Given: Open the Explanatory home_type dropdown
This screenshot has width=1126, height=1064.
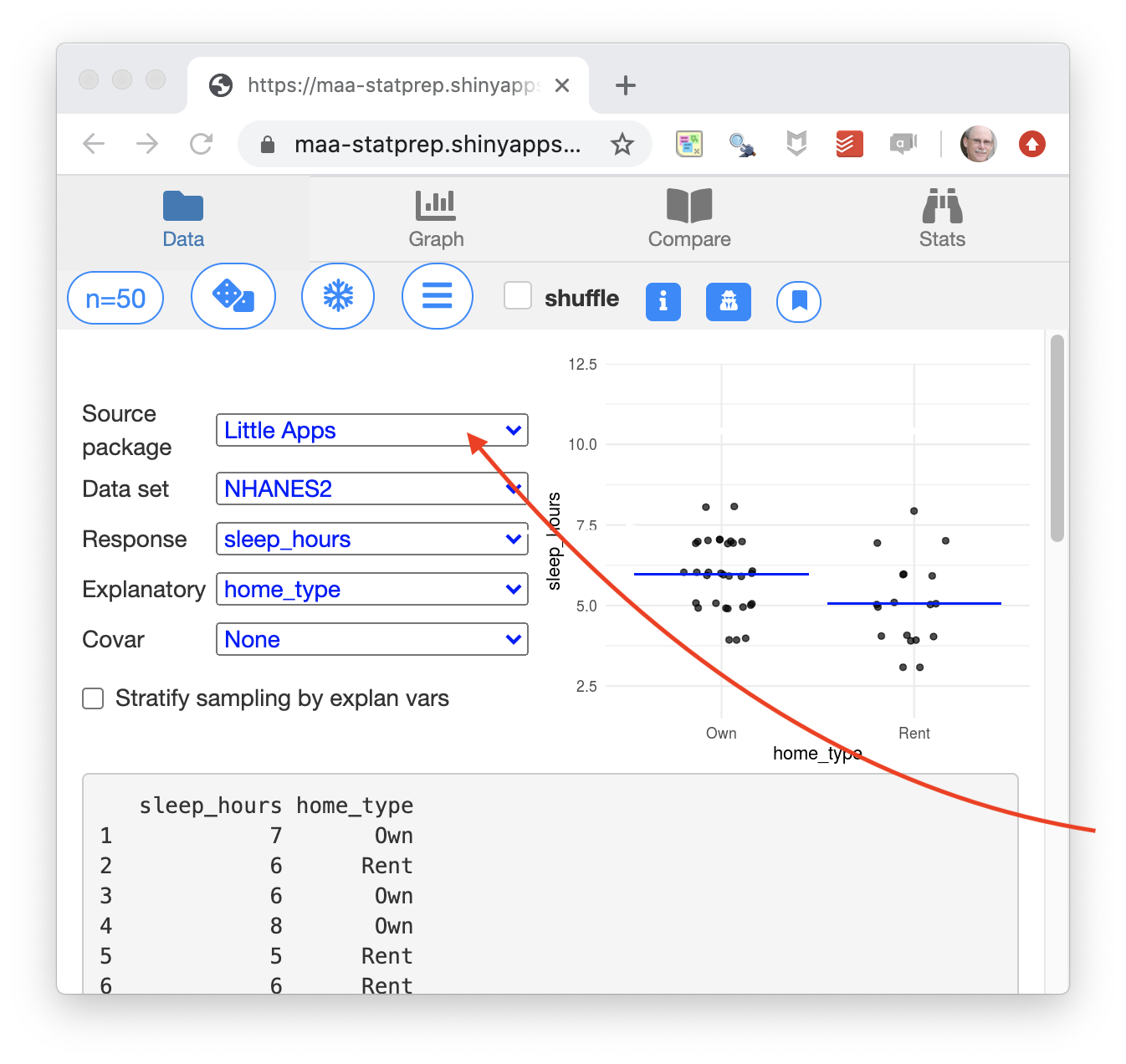Looking at the screenshot, I should click(x=371, y=589).
